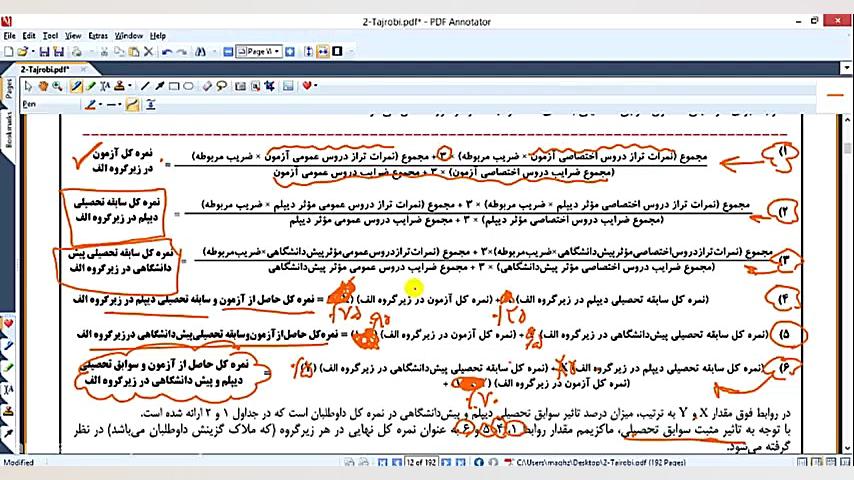The height and width of the screenshot is (480, 854).
Task: Open Find using binoculars icon
Action: click(x=200, y=52)
